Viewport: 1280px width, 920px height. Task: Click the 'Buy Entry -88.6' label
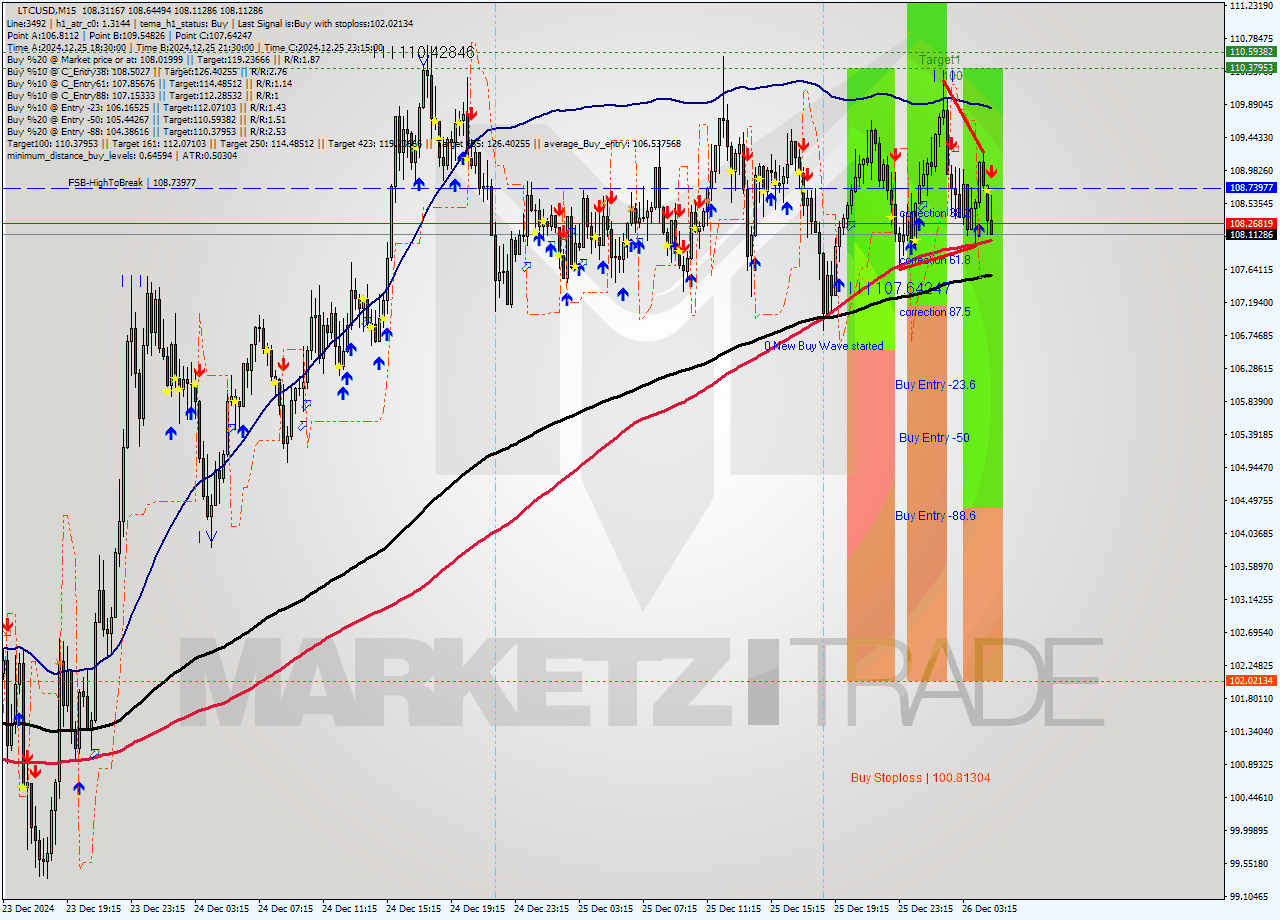point(935,516)
